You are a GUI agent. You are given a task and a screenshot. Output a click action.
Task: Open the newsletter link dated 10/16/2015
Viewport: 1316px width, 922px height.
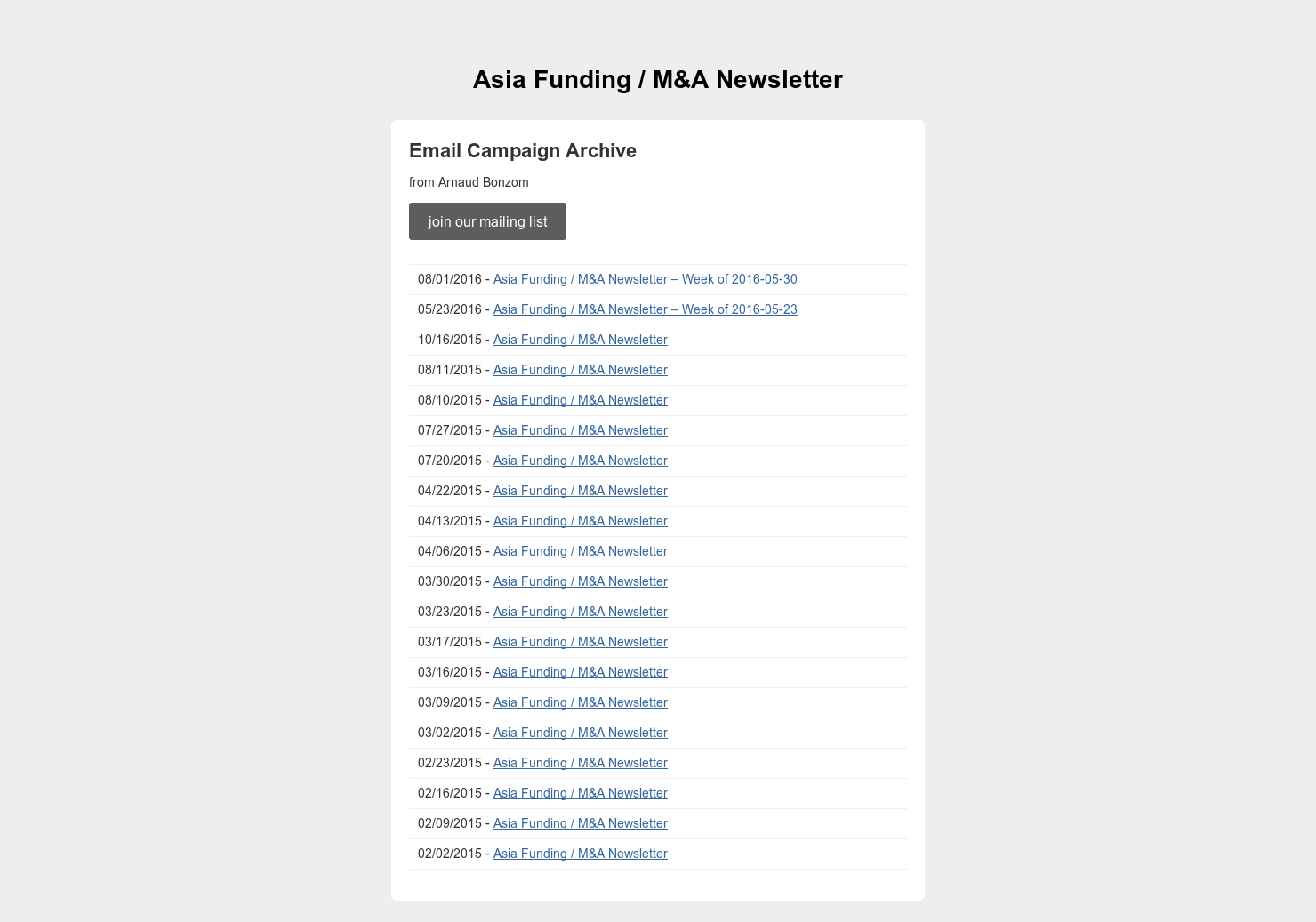(581, 340)
